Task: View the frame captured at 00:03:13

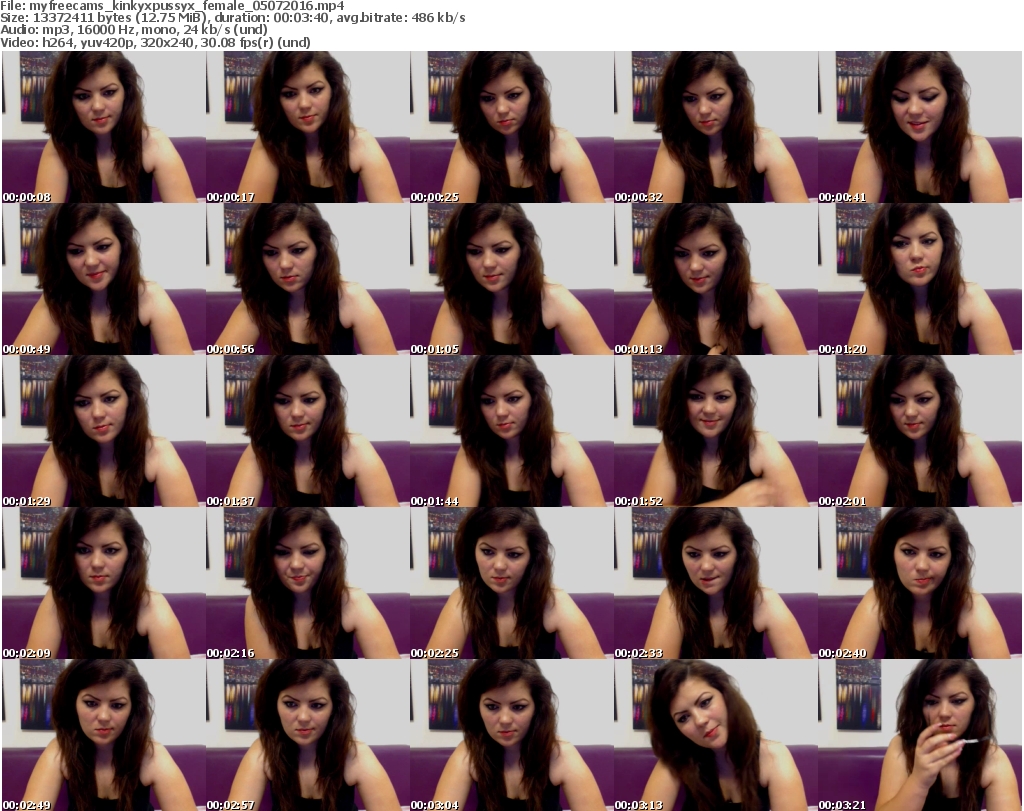Action: coord(716,735)
